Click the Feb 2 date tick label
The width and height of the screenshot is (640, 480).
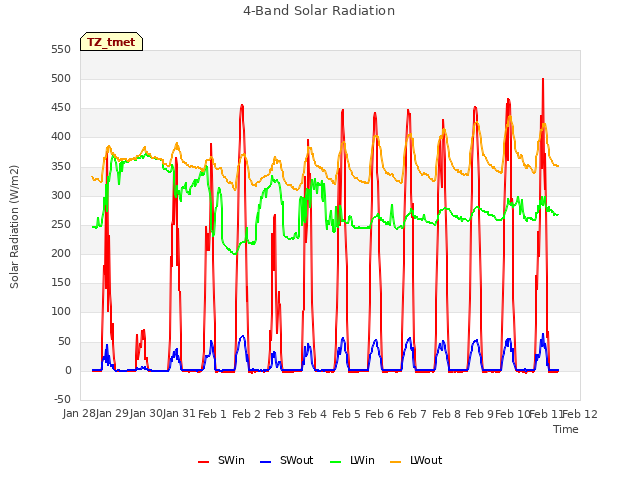246,414
